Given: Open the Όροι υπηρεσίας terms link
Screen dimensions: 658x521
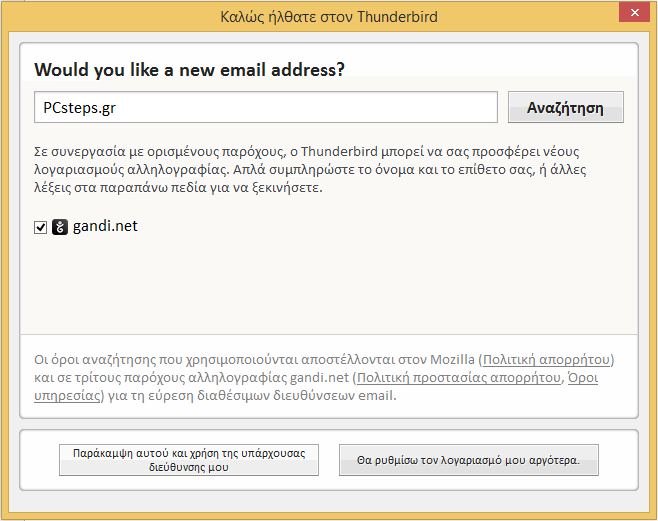Looking at the screenshot, I should point(582,378).
